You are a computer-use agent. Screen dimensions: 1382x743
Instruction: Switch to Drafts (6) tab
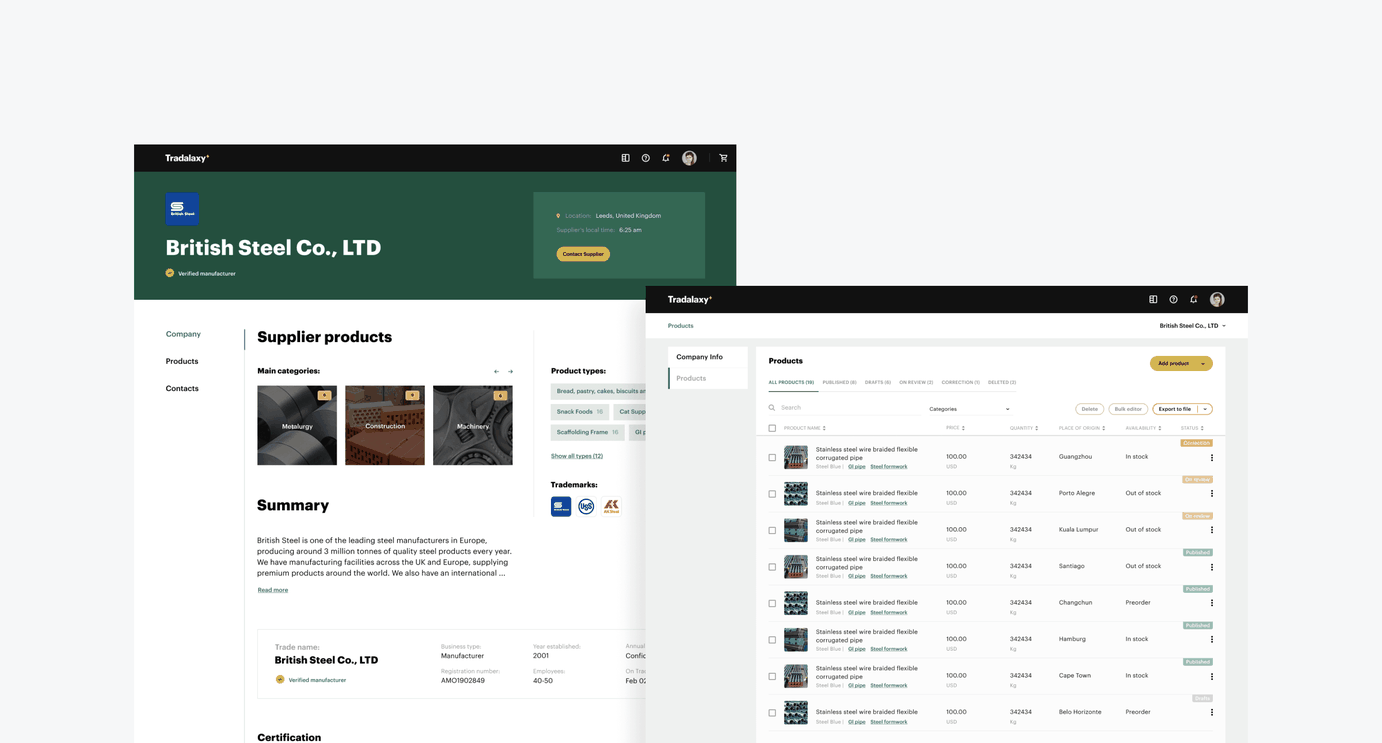click(x=878, y=382)
